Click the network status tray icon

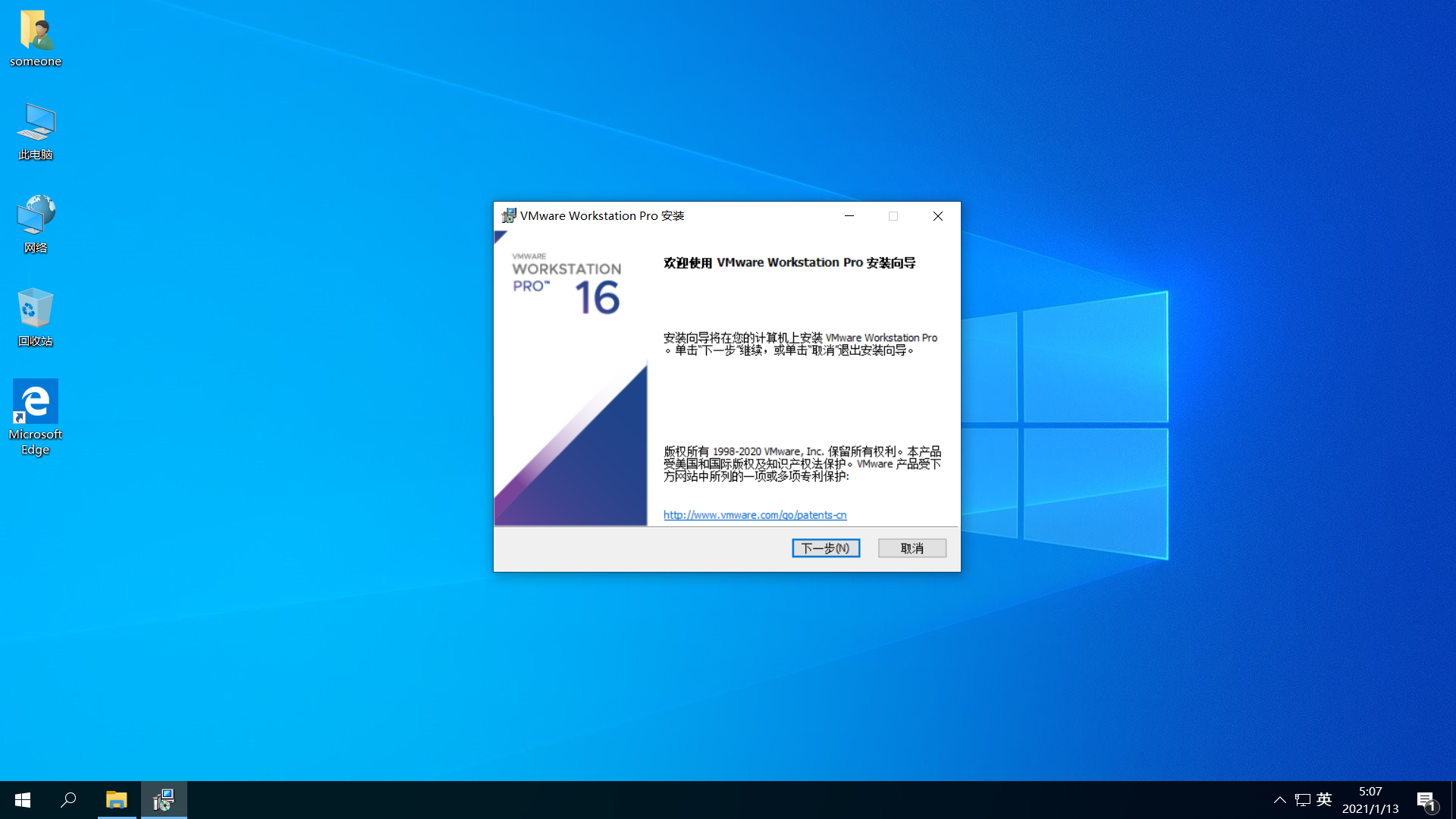click(1303, 800)
